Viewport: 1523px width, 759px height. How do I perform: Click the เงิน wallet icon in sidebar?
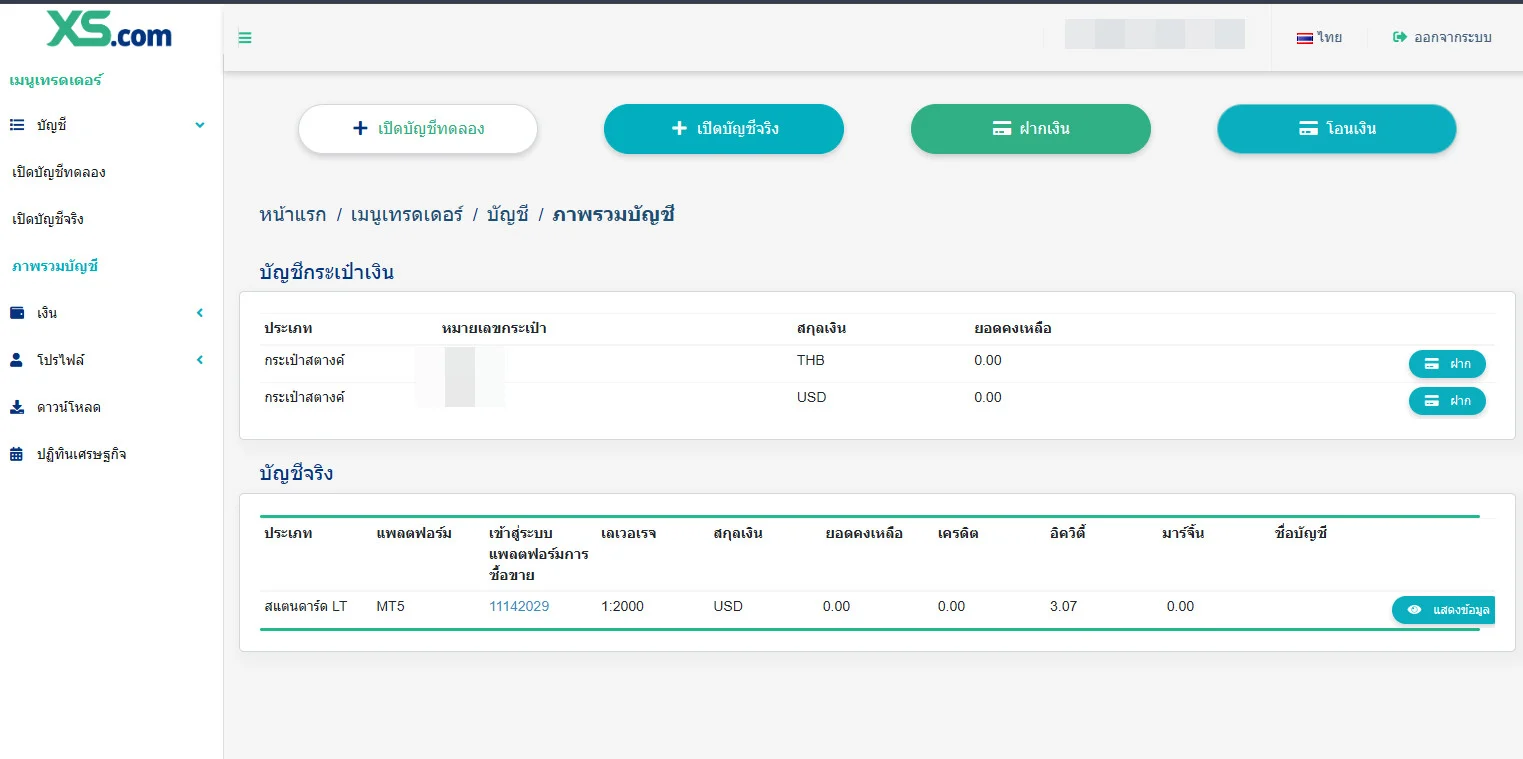click(17, 313)
